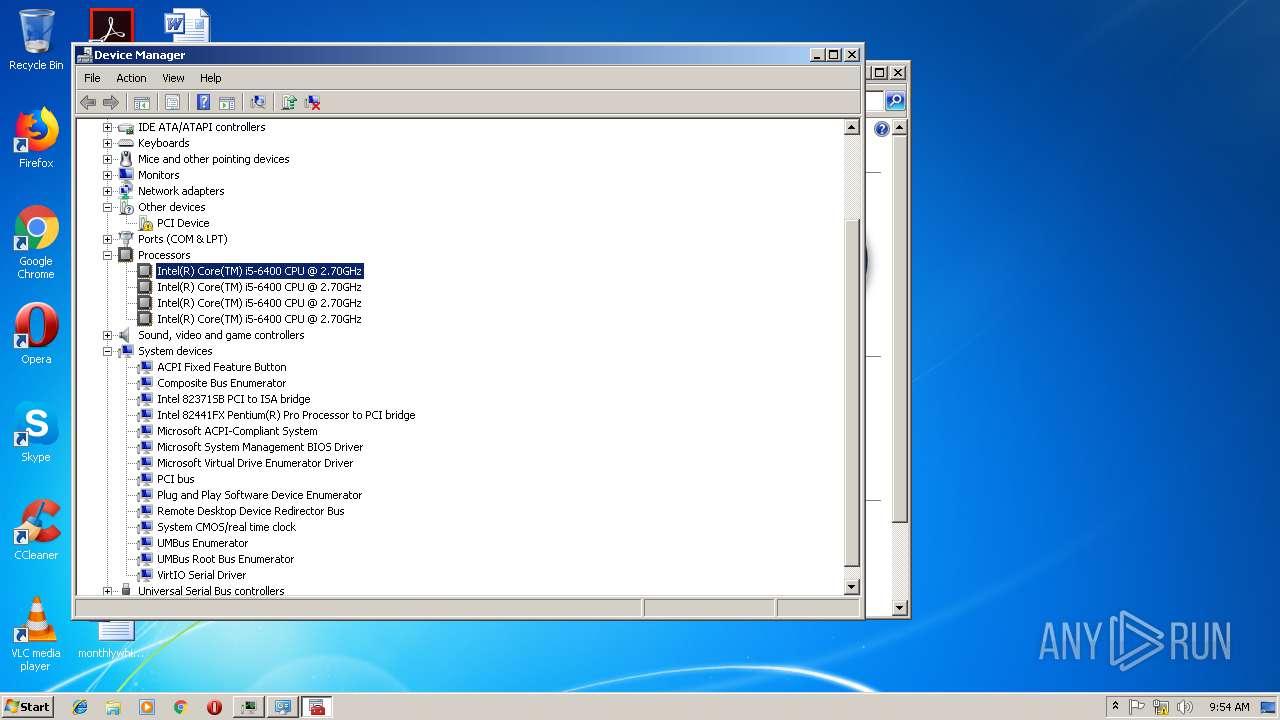Viewport: 1280px width, 720px height.
Task: Click the Opera icon in the taskbar
Action: point(214,707)
